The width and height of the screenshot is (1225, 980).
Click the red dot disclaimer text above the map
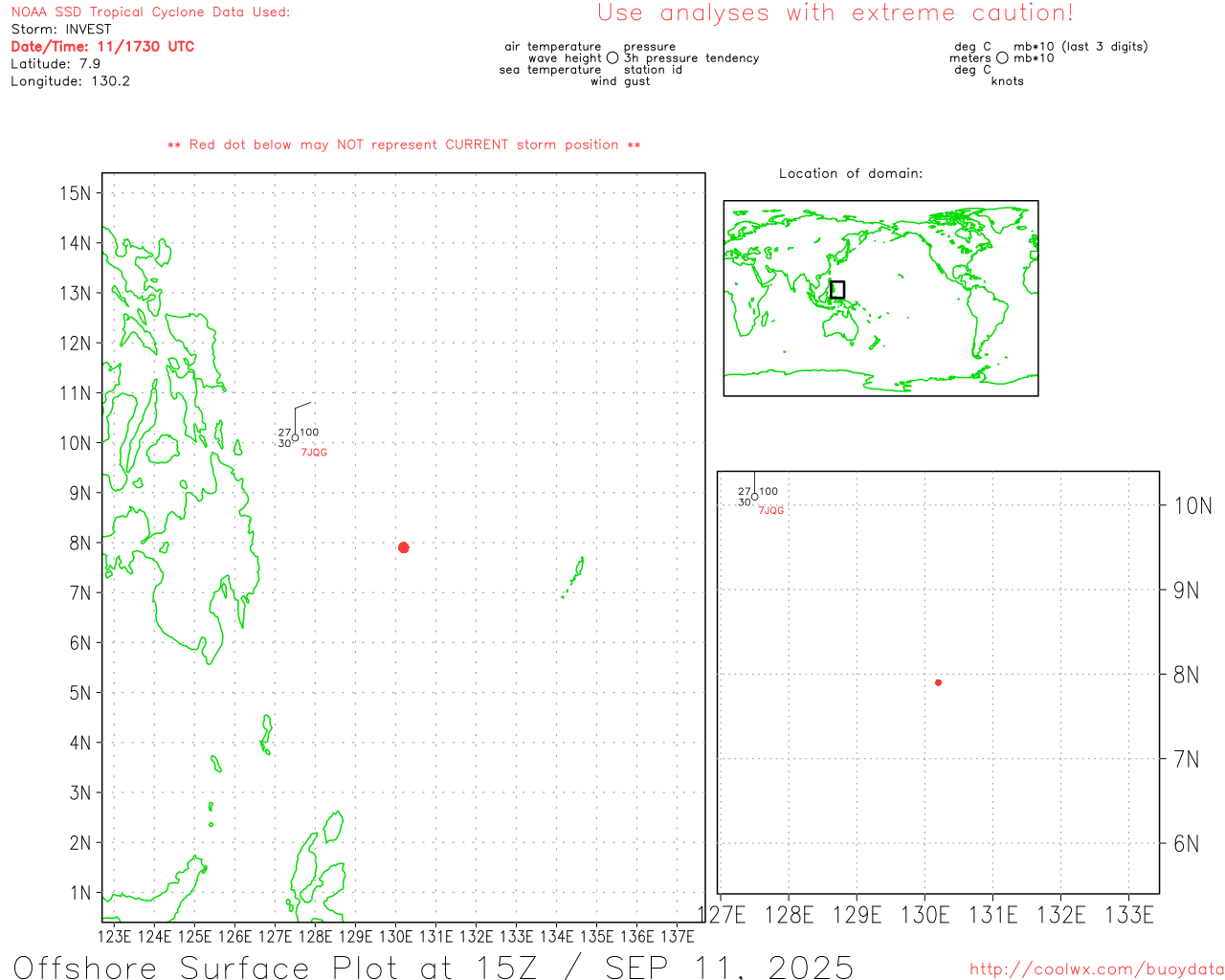pyautogui.click(x=404, y=145)
